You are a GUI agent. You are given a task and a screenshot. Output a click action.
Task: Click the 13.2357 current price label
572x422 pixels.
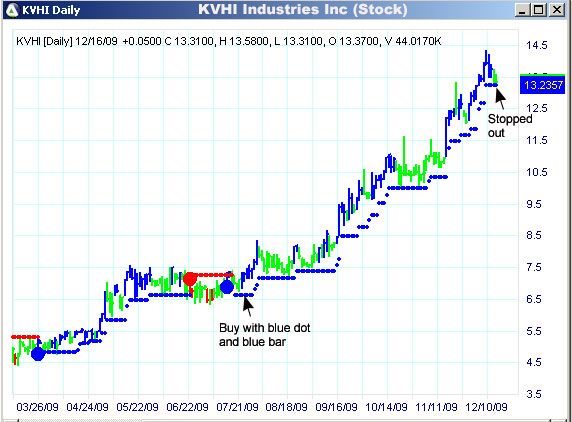pyautogui.click(x=543, y=85)
